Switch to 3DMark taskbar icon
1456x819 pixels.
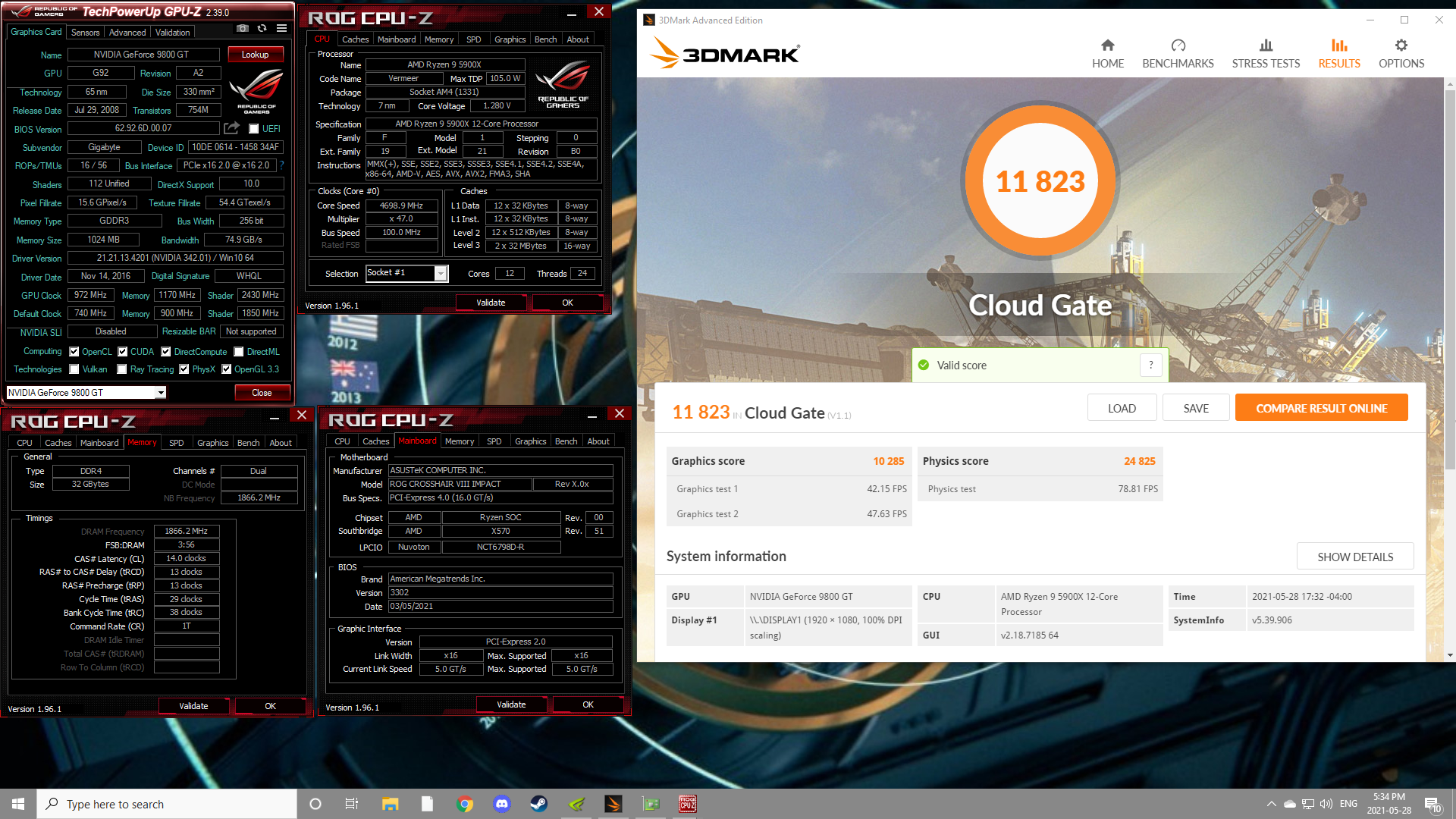613,804
